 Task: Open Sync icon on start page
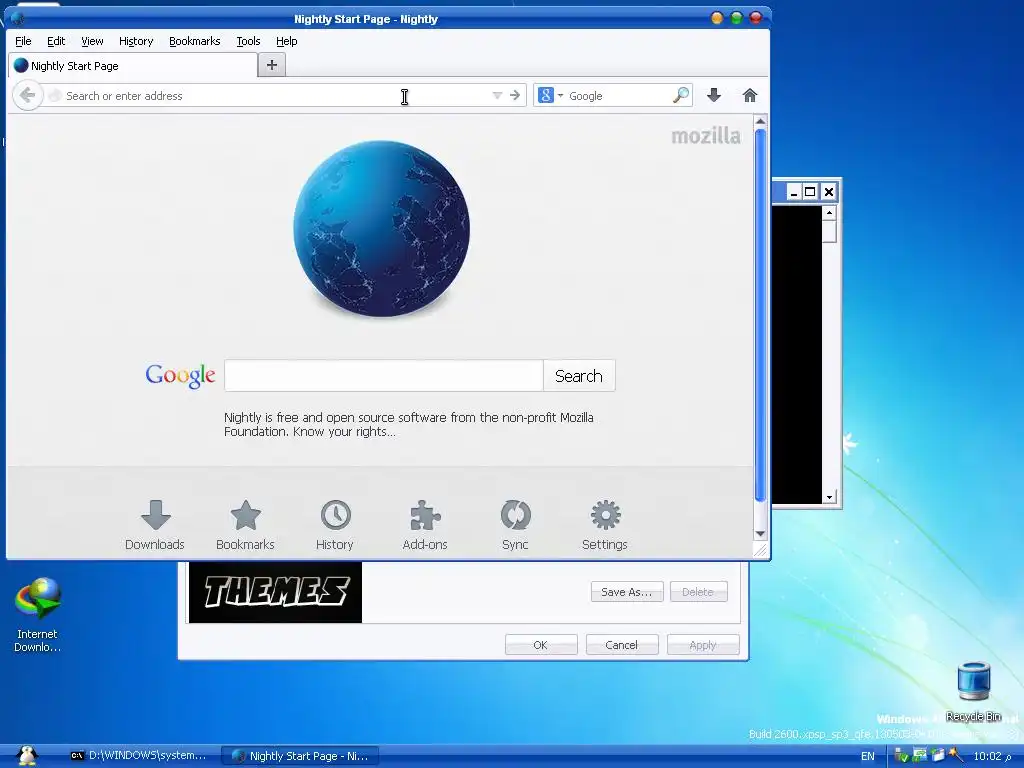point(515,525)
